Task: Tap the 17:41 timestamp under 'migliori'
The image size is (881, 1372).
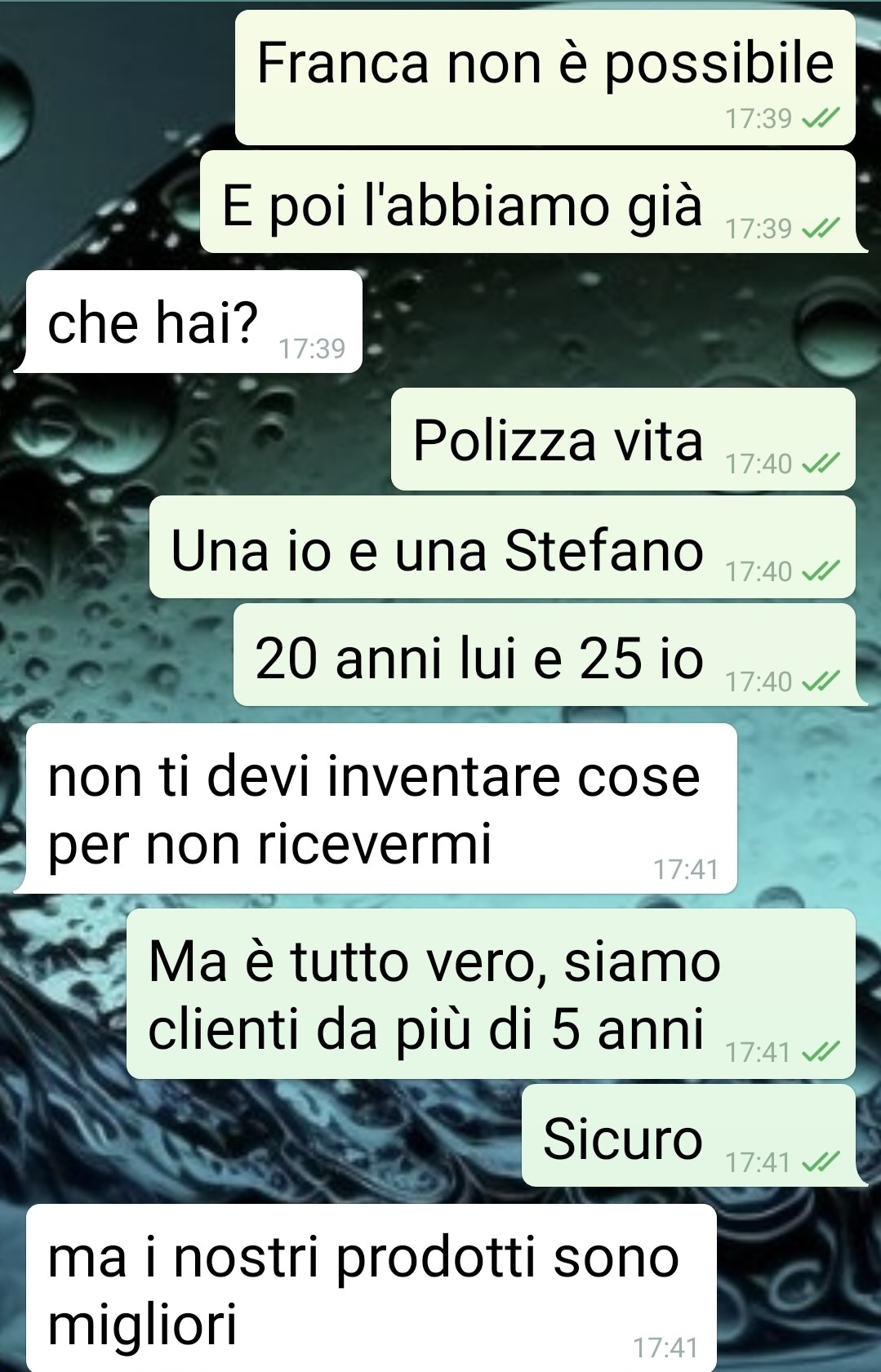Action: coord(665,1348)
